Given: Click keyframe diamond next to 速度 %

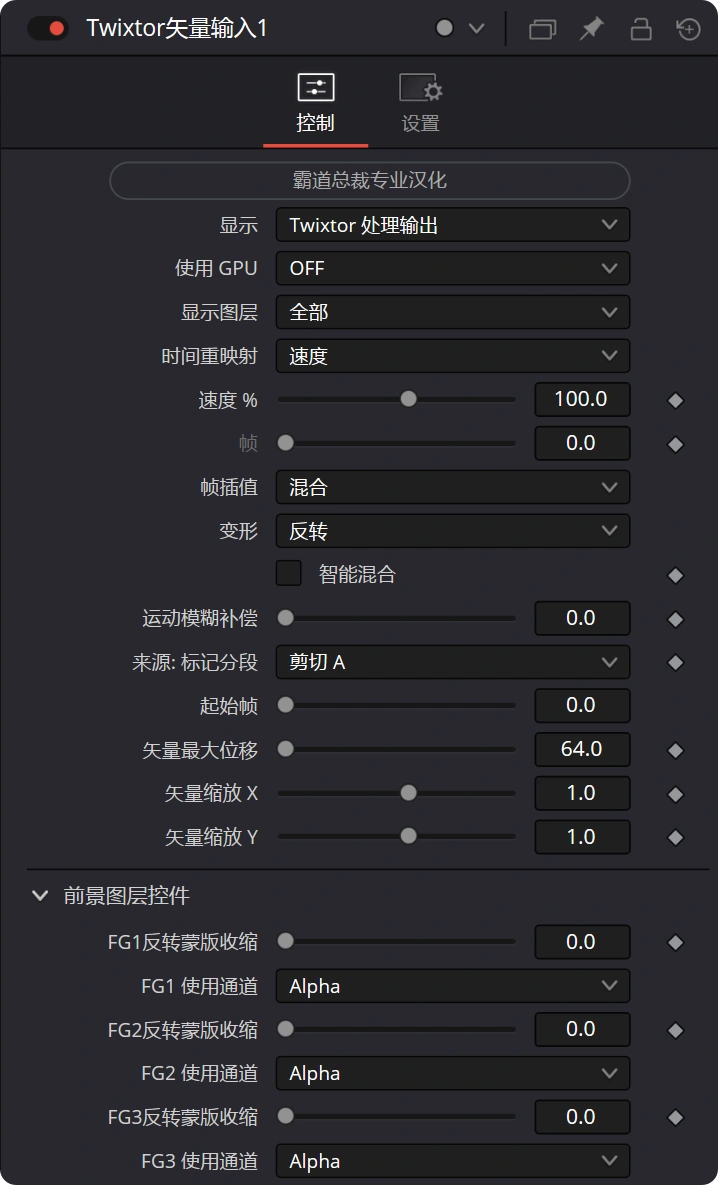Looking at the screenshot, I should point(676,401).
